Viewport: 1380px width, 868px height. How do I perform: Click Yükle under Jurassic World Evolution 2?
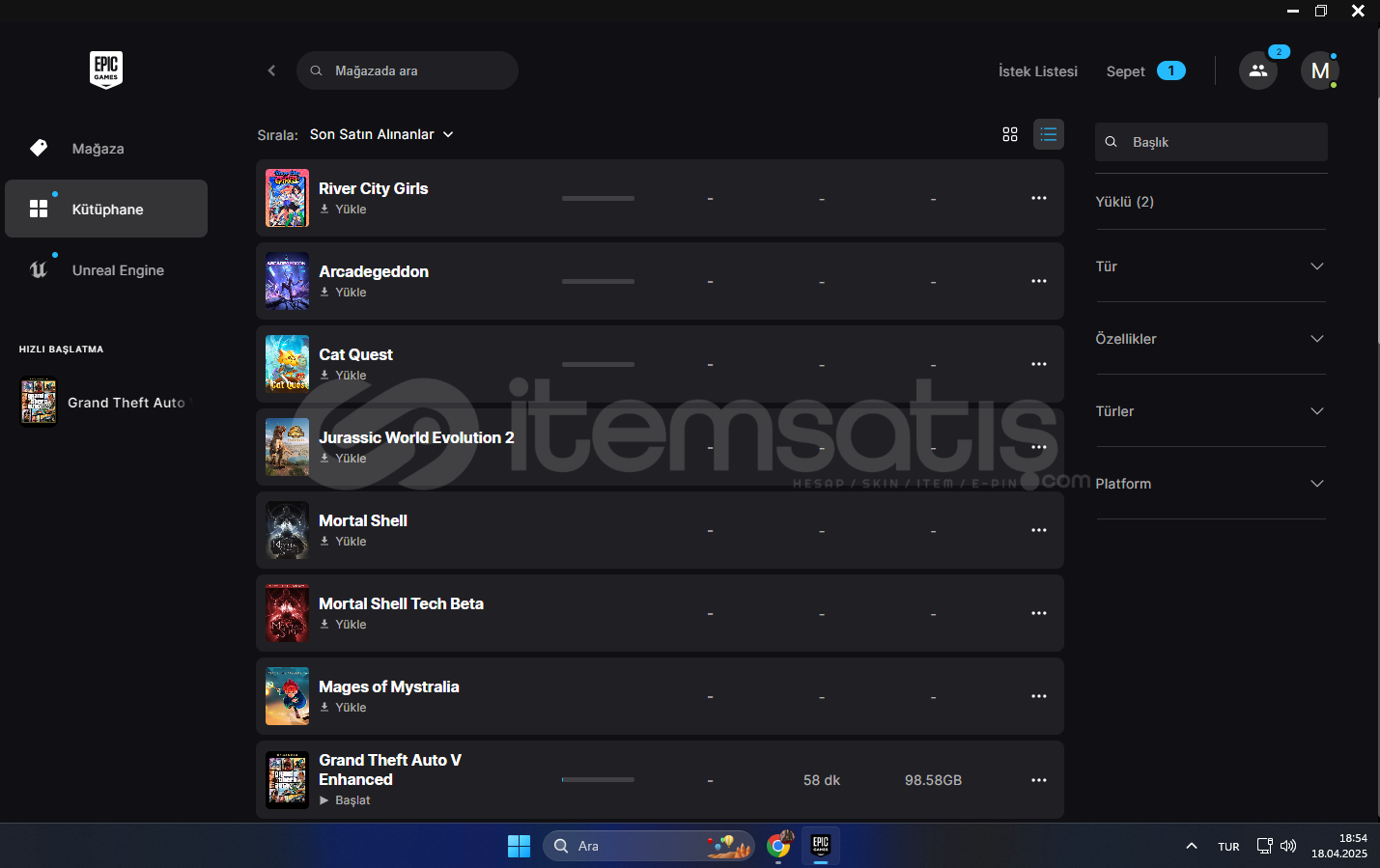click(343, 459)
